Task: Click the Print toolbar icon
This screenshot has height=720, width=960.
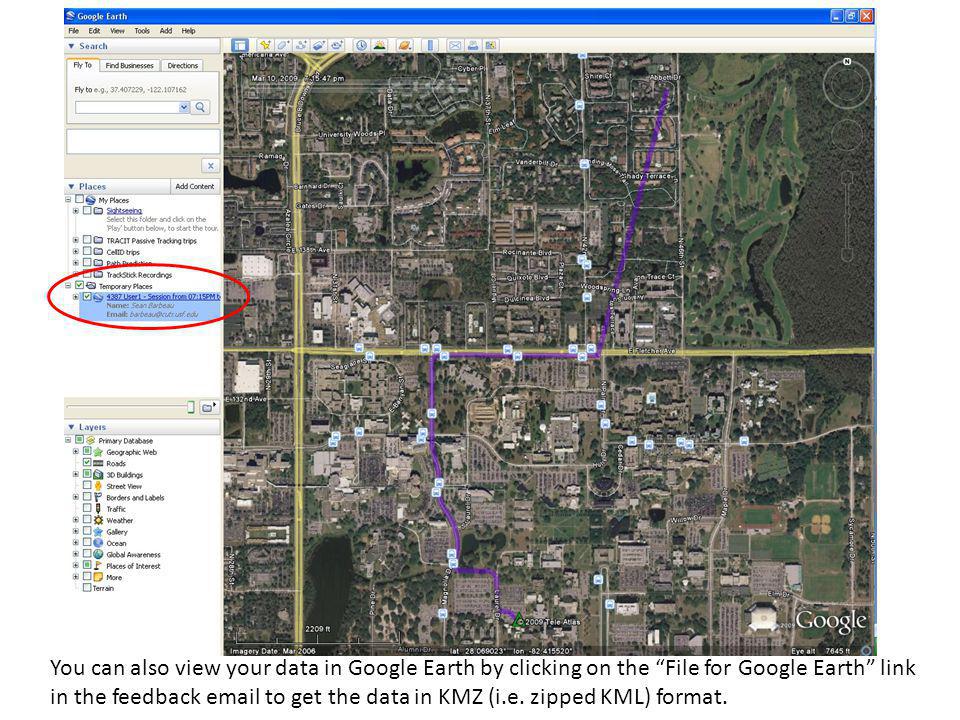Action: click(x=473, y=45)
